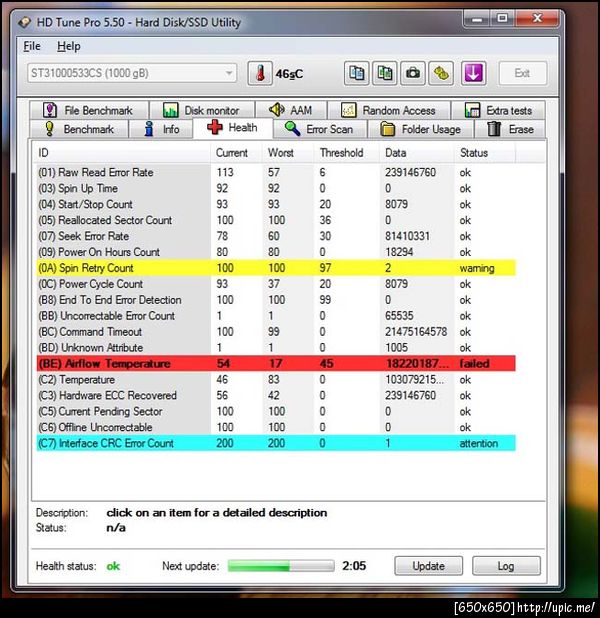This screenshot has height=618, width=600.
Task: Minimize the HD Tune Pro window
Action: coord(477,19)
